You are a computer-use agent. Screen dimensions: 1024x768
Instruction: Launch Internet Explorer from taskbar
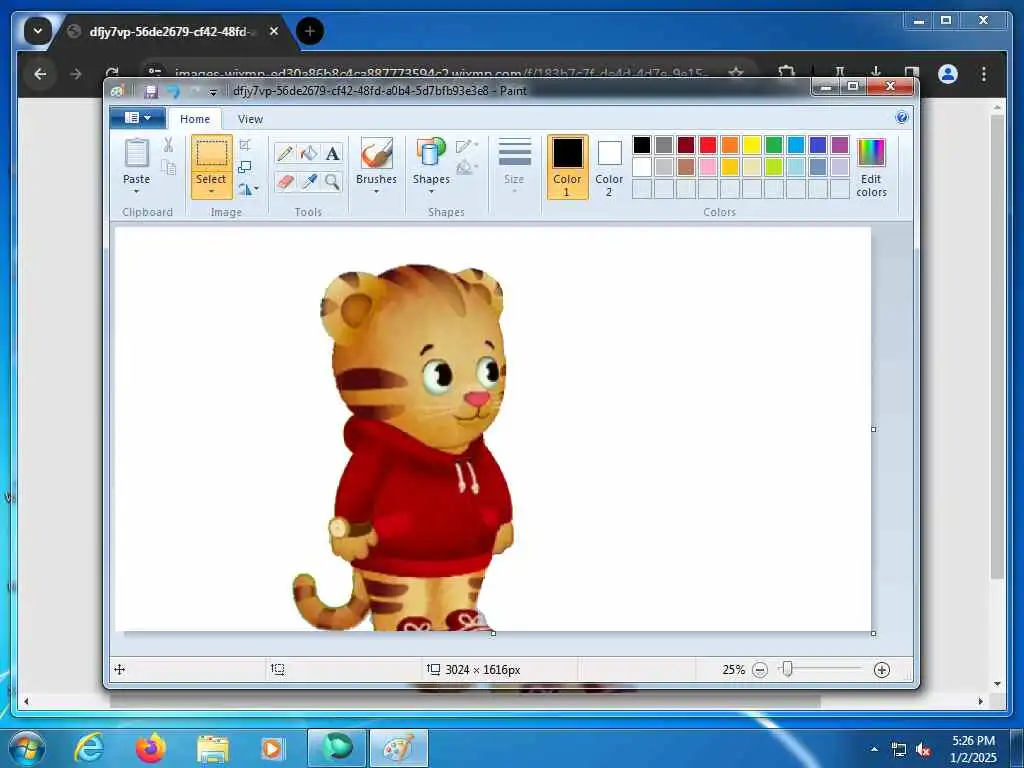[x=89, y=748]
